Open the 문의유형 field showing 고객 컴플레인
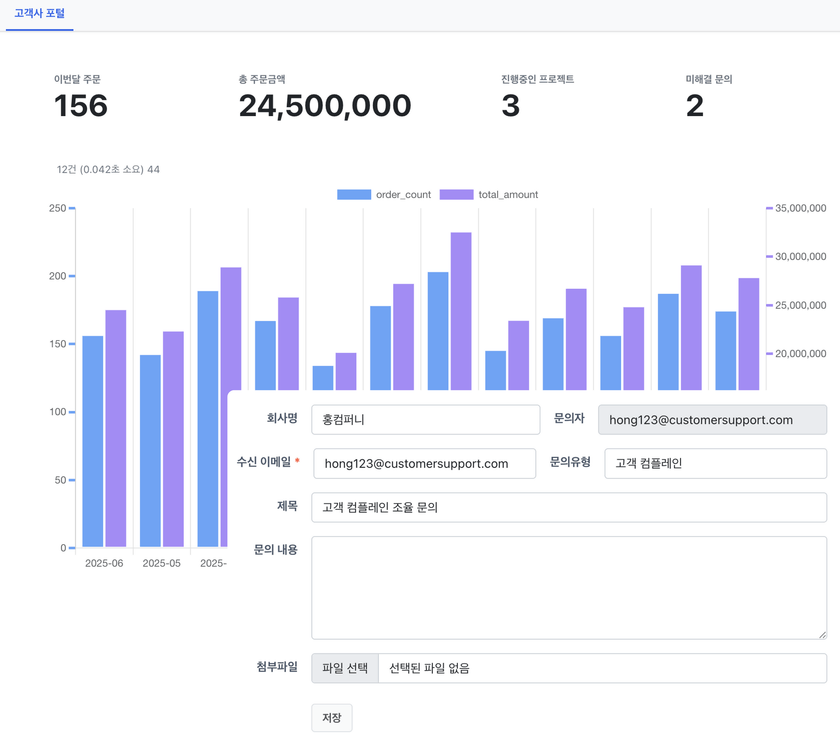 pos(715,464)
